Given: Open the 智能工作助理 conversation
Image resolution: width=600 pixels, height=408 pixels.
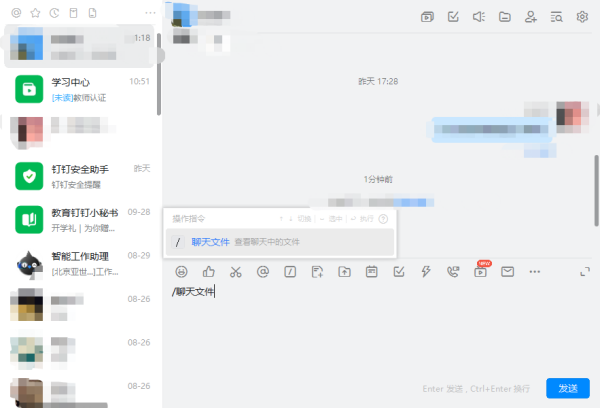Looking at the screenshot, I should [80, 263].
